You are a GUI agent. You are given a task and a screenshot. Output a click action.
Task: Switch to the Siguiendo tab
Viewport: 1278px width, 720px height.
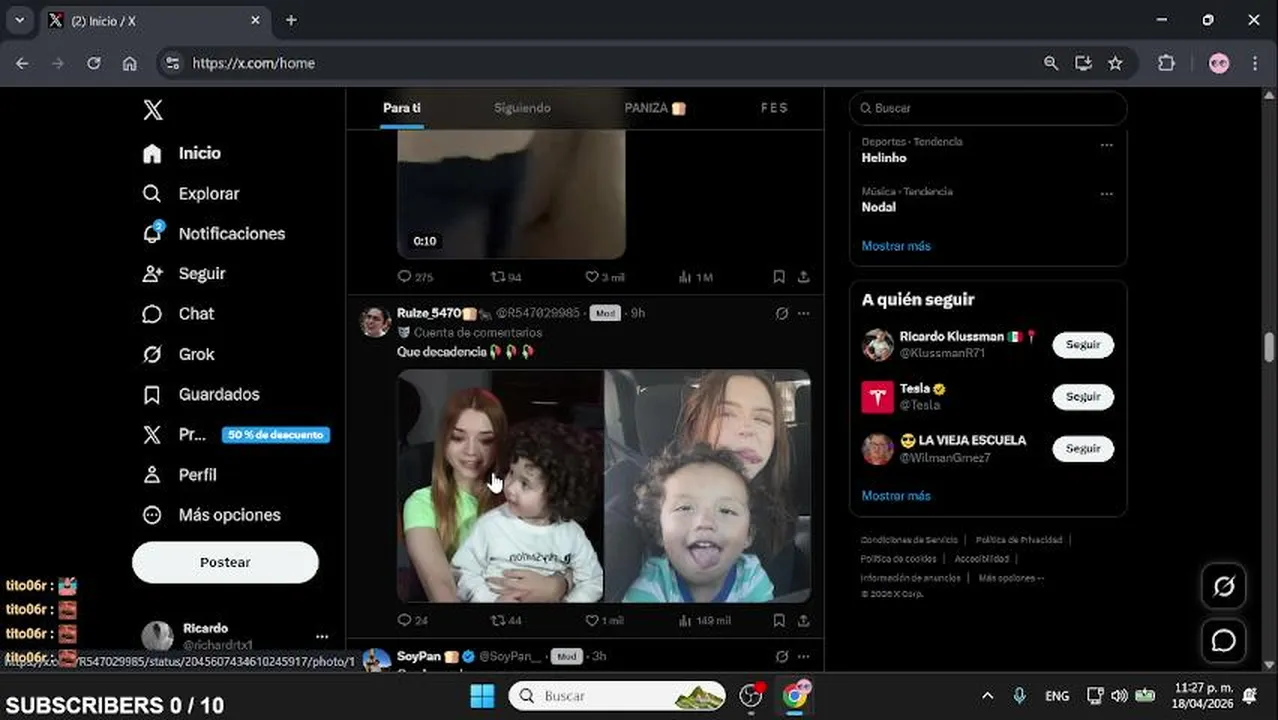(x=522, y=108)
